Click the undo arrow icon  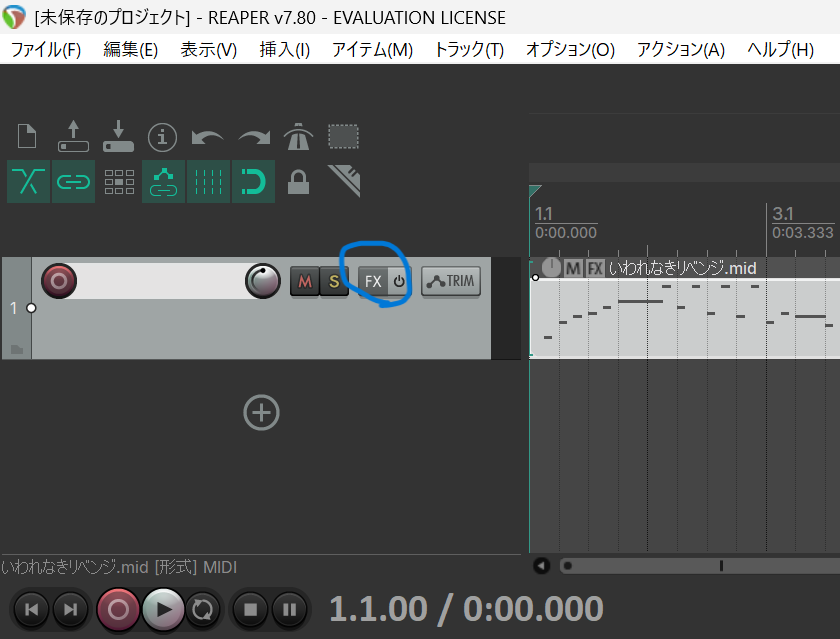[x=207, y=138]
